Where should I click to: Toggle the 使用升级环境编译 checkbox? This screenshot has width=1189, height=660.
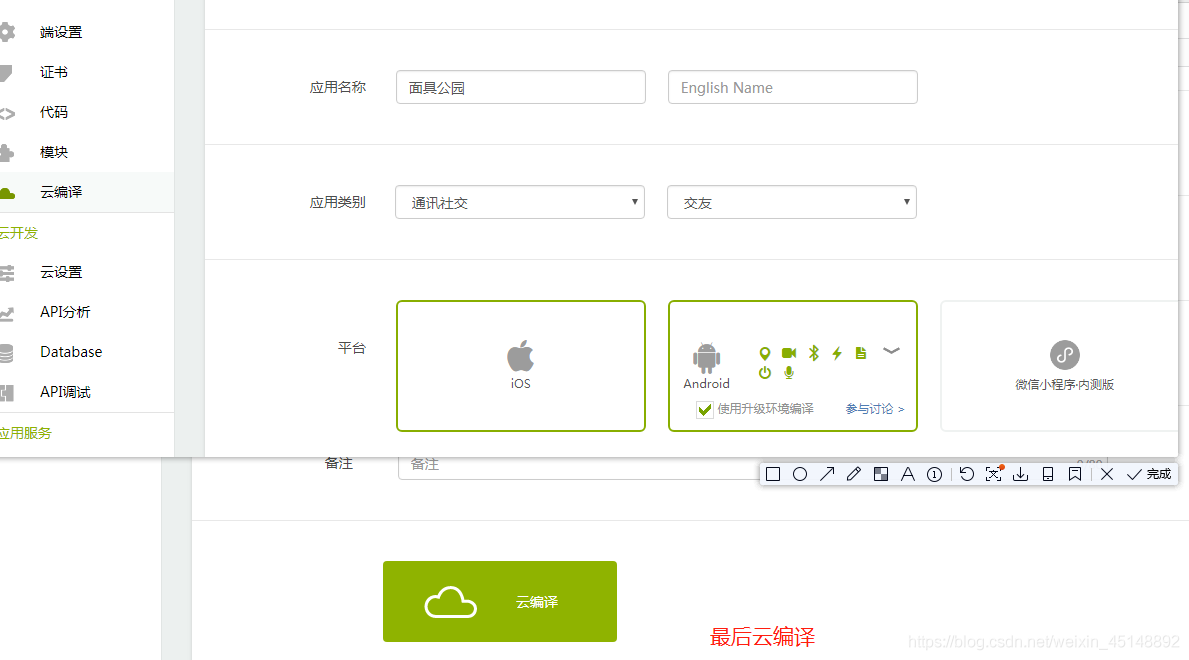tap(704, 410)
